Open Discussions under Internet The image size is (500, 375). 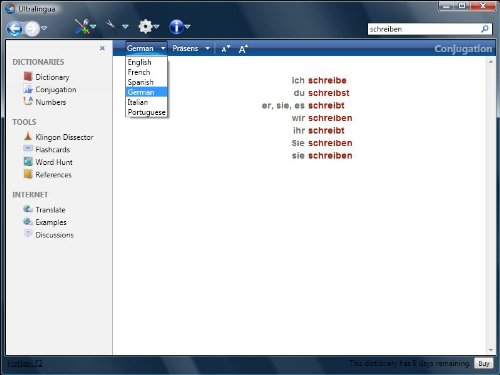[x=55, y=235]
